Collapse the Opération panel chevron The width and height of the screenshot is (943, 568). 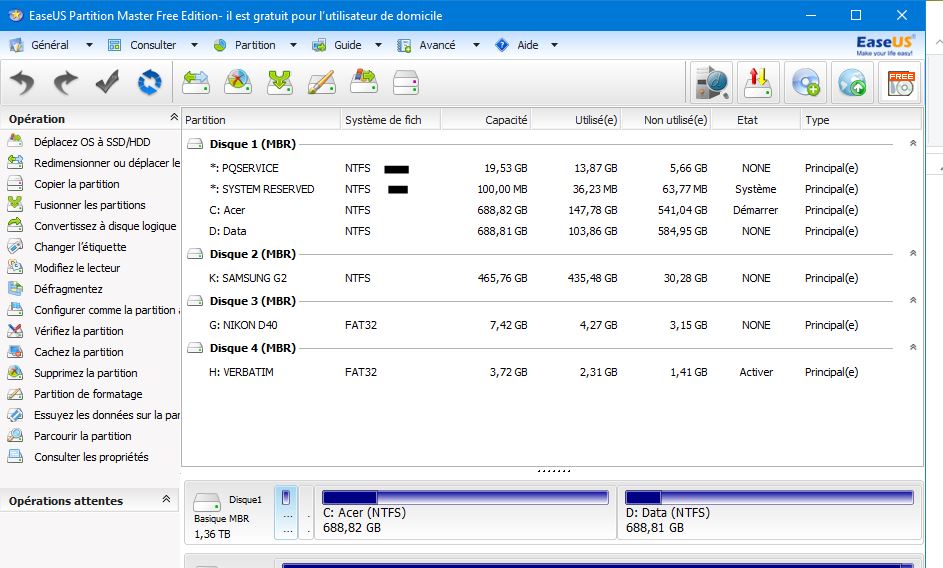(x=174, y=117)
